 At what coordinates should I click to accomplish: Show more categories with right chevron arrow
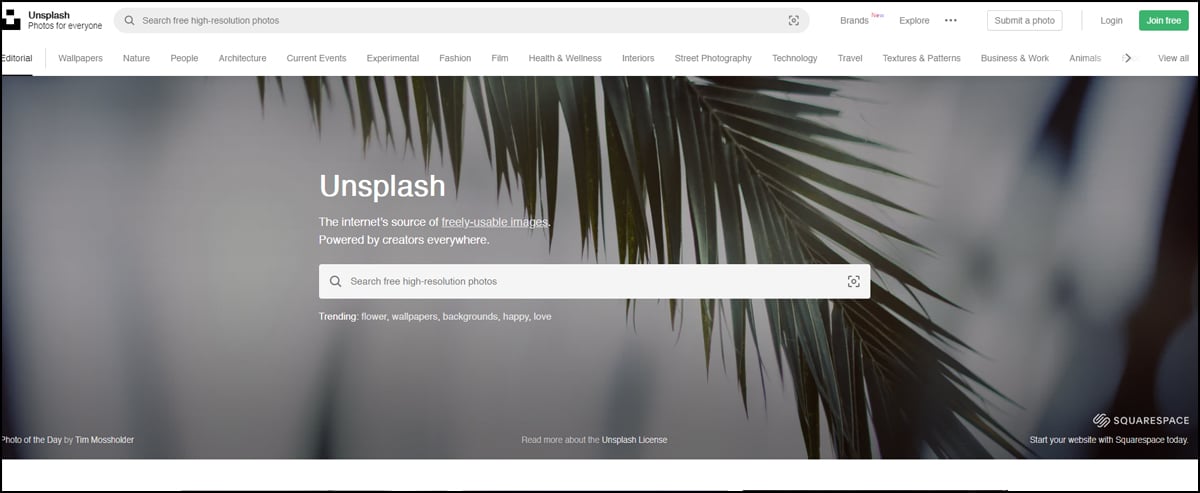point(1128,58)
